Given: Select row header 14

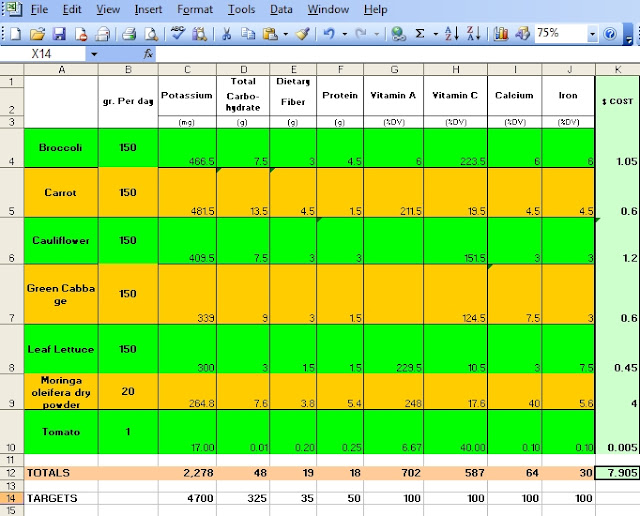Looking at the screenshot, I should coord(11,498).
